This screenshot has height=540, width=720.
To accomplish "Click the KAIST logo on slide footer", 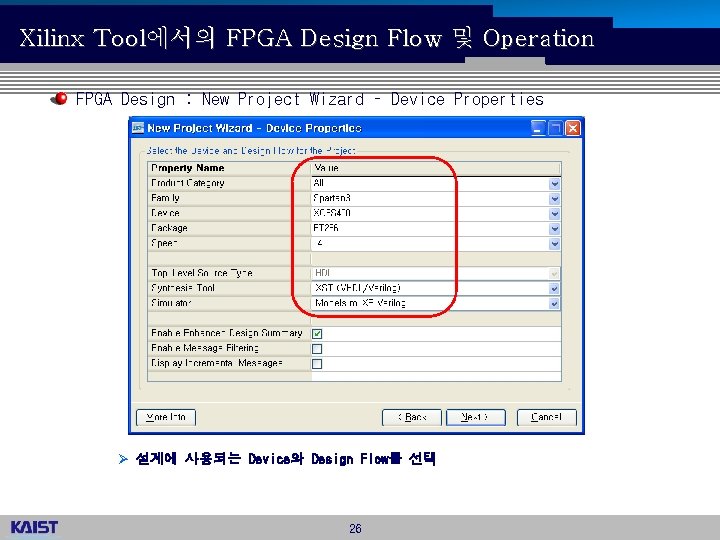I will point(34,527).
